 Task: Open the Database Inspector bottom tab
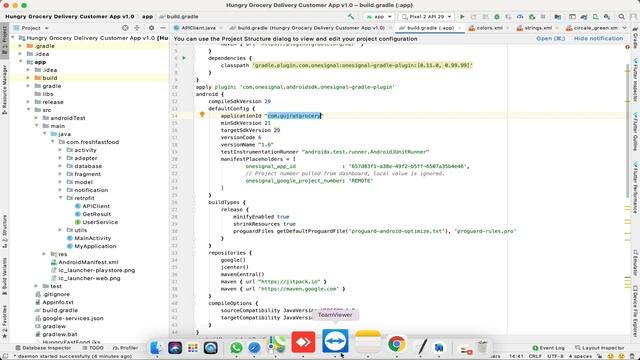[43, 348]
